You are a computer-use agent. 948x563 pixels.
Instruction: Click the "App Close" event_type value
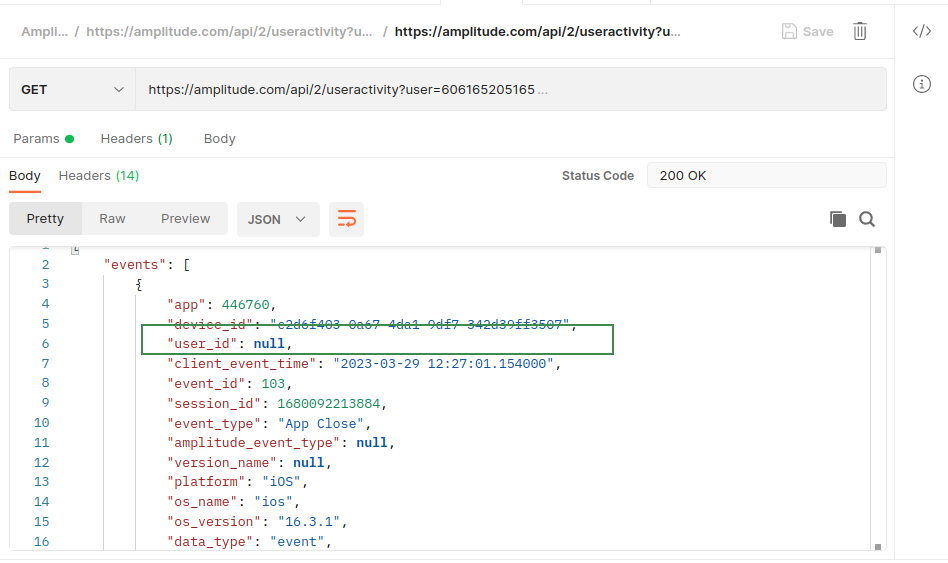[x=320, y=423]
